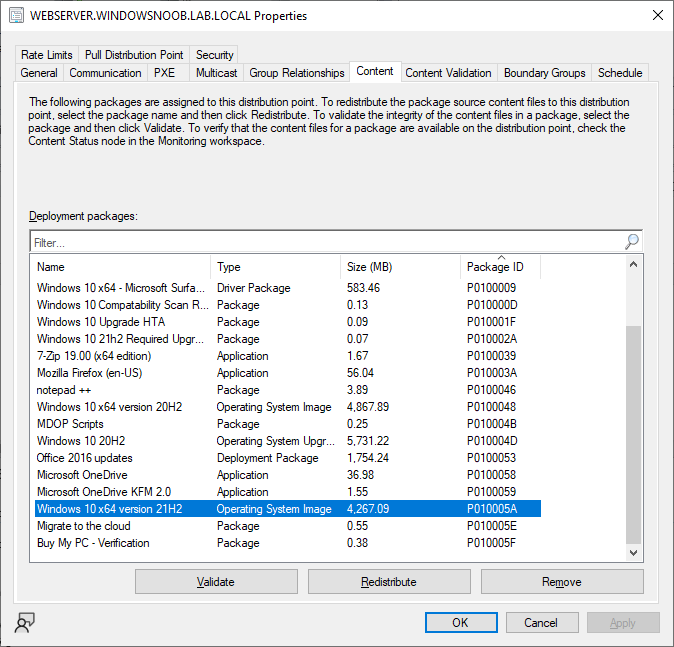Select Buy My PC - Verification row
The height and width of the screenshot is (647, 674).
click(x=288, y=543)
